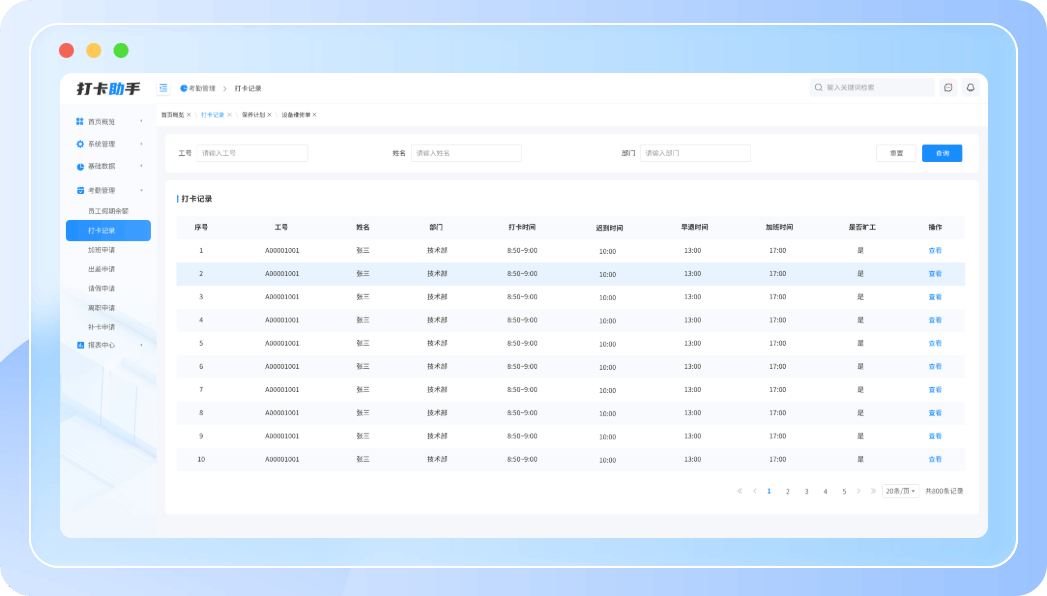
Task: Expand the 系统管理 sidebar menu
Action: click(141, 144)
